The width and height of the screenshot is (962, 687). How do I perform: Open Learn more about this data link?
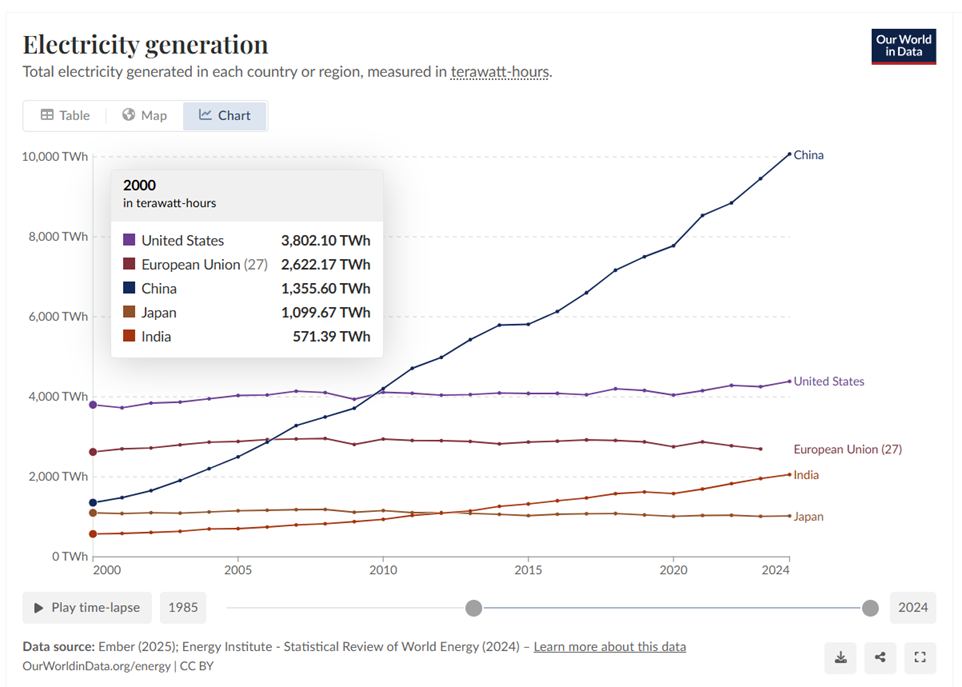coord(609,647)
